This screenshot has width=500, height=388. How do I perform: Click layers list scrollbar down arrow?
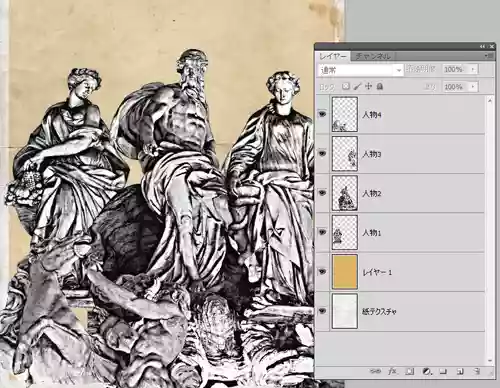coord(490,360)
